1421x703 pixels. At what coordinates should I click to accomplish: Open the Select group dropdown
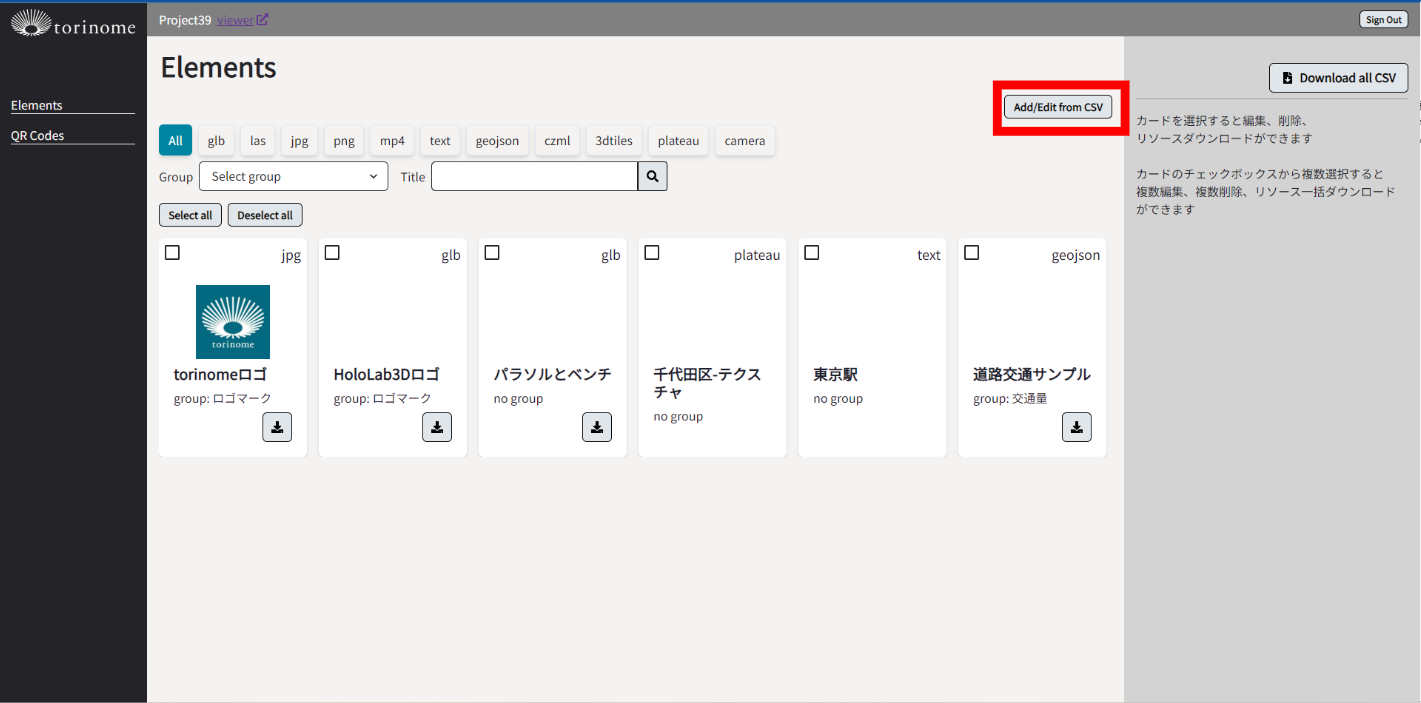(x=293, y=176)
